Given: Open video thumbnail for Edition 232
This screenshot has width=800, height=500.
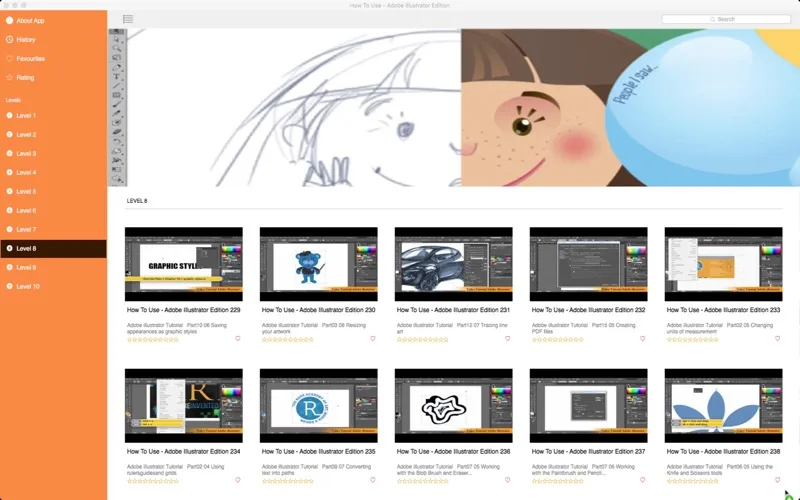Looking at the screenshot, I should (589, 264).
